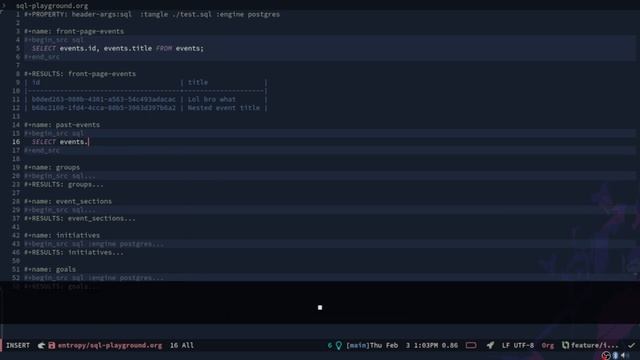Expand folded initiatives source block

[x=94, y=244]
